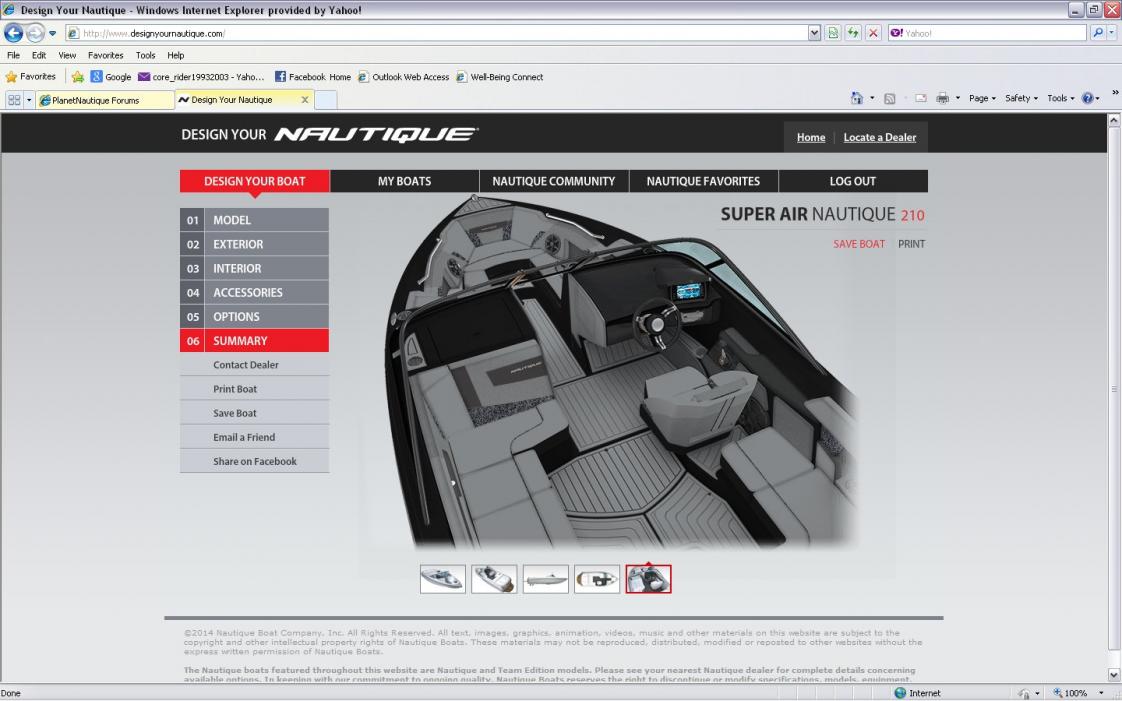Click the Read Mail envelope icon
Image resolution: width=1122 pixels, height=701 pixels.
point(921,99)
